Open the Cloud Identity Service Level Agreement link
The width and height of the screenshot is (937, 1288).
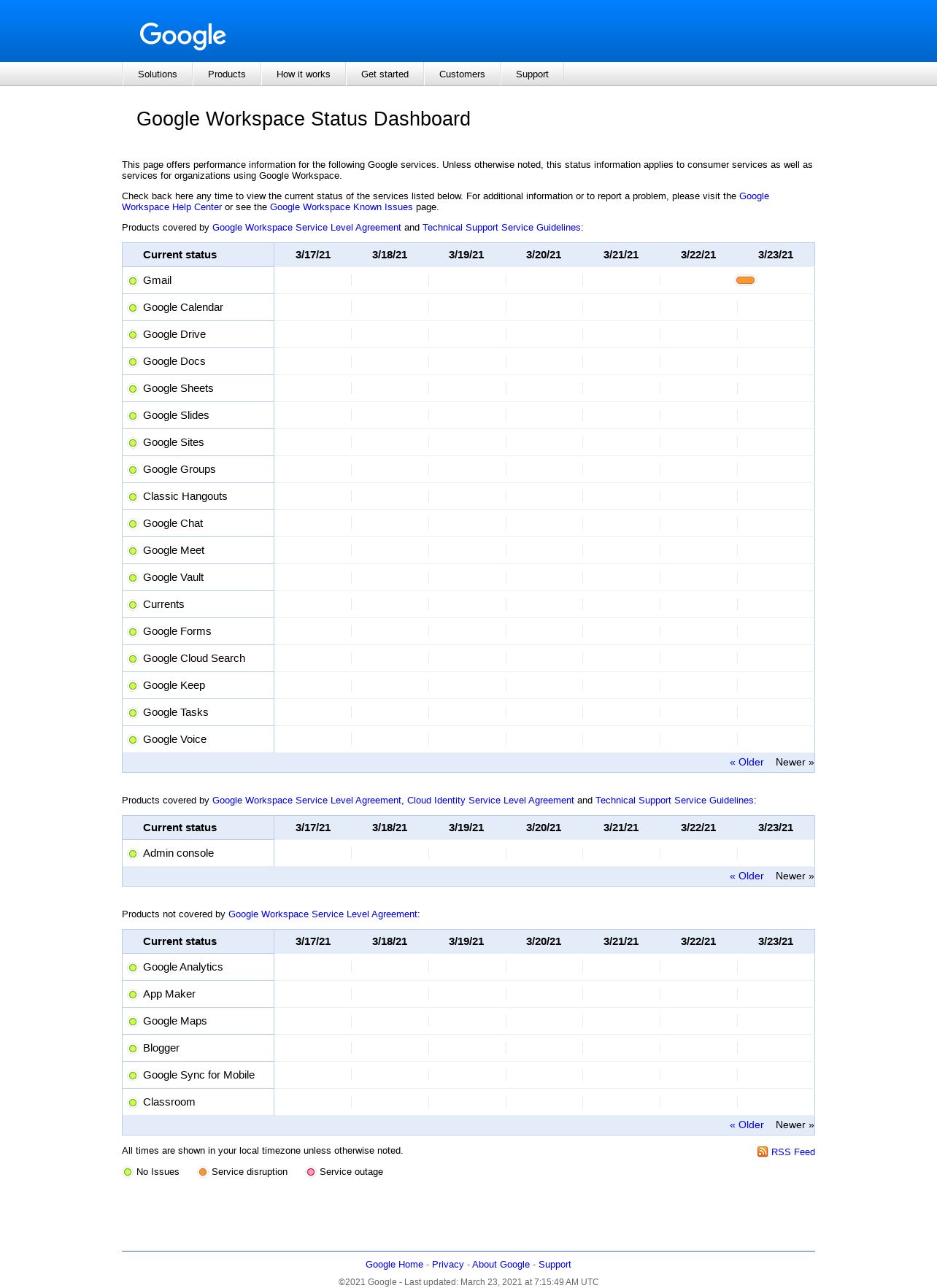click(490, 801)
